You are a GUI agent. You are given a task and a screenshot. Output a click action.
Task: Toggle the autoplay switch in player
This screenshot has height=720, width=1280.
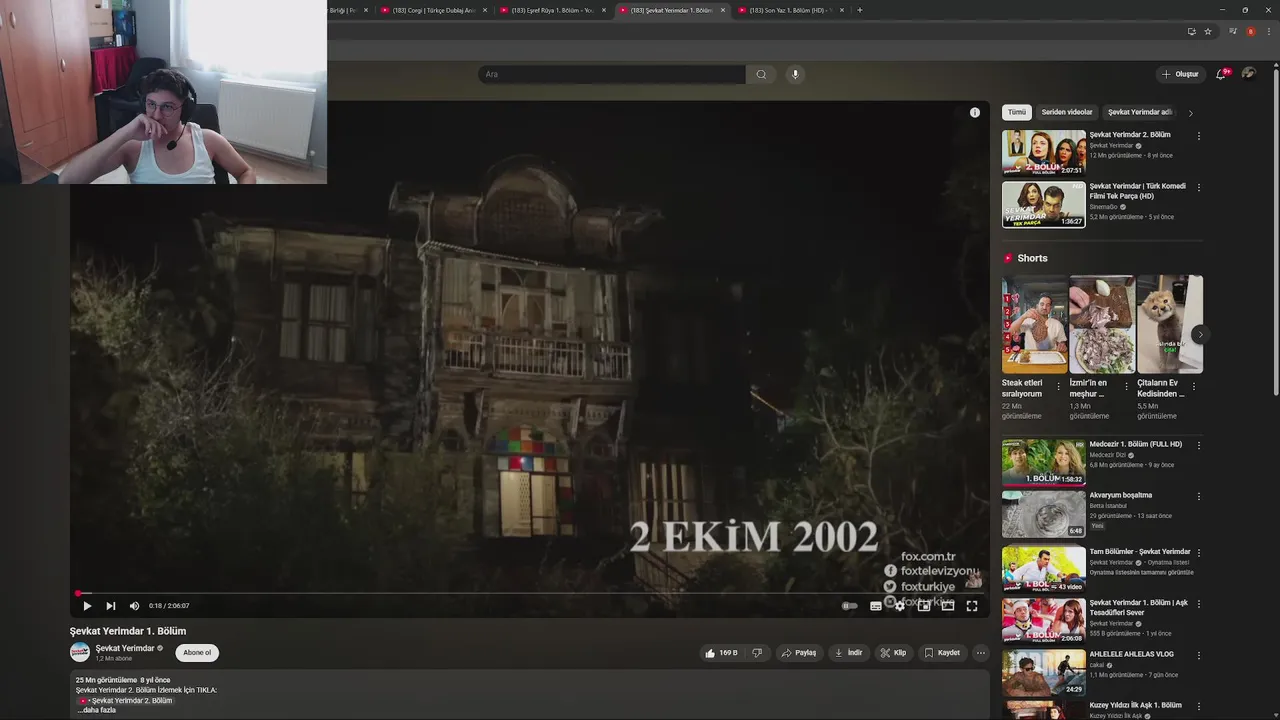(x=850, y=606)
